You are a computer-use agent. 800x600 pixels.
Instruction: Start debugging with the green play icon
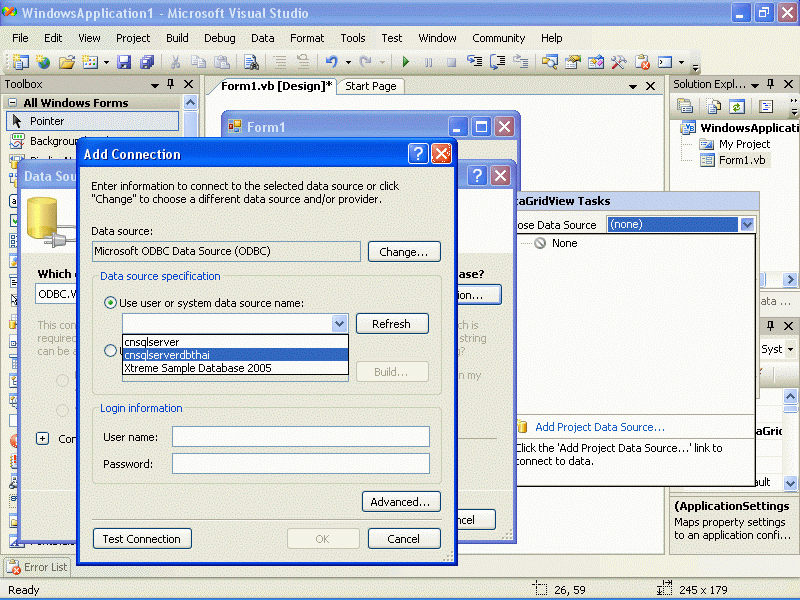[x=406, y=62]
